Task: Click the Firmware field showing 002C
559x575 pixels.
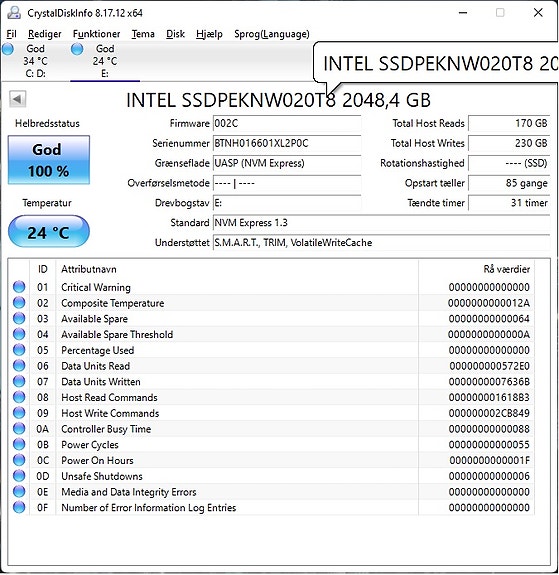Action: click(287, 124)
